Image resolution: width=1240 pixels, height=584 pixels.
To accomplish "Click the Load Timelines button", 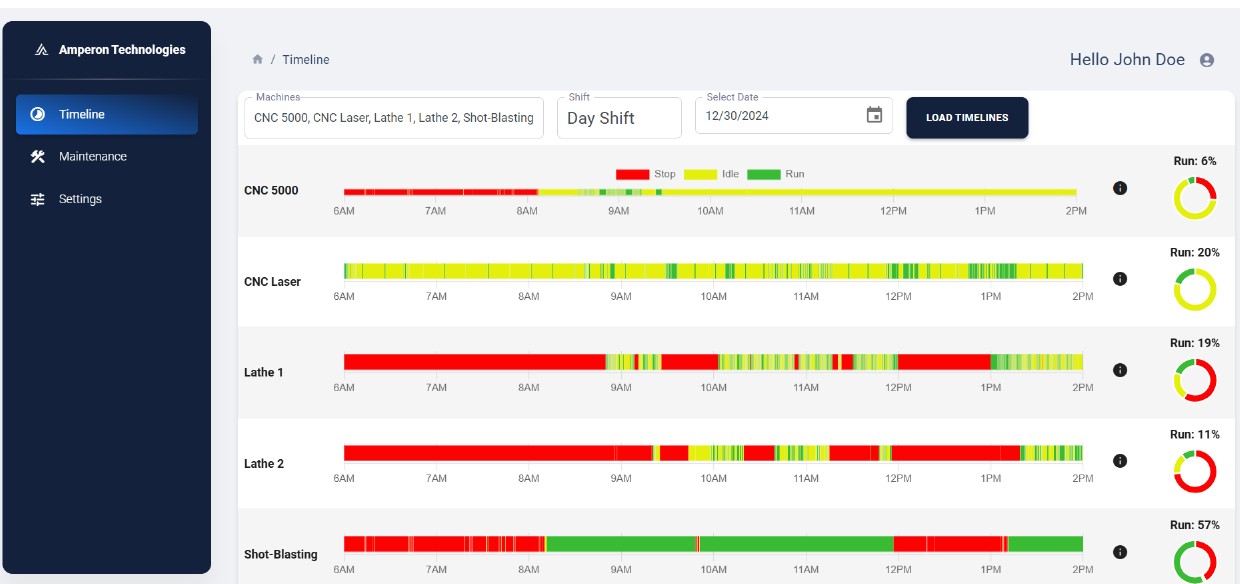I will coord(967,118).
